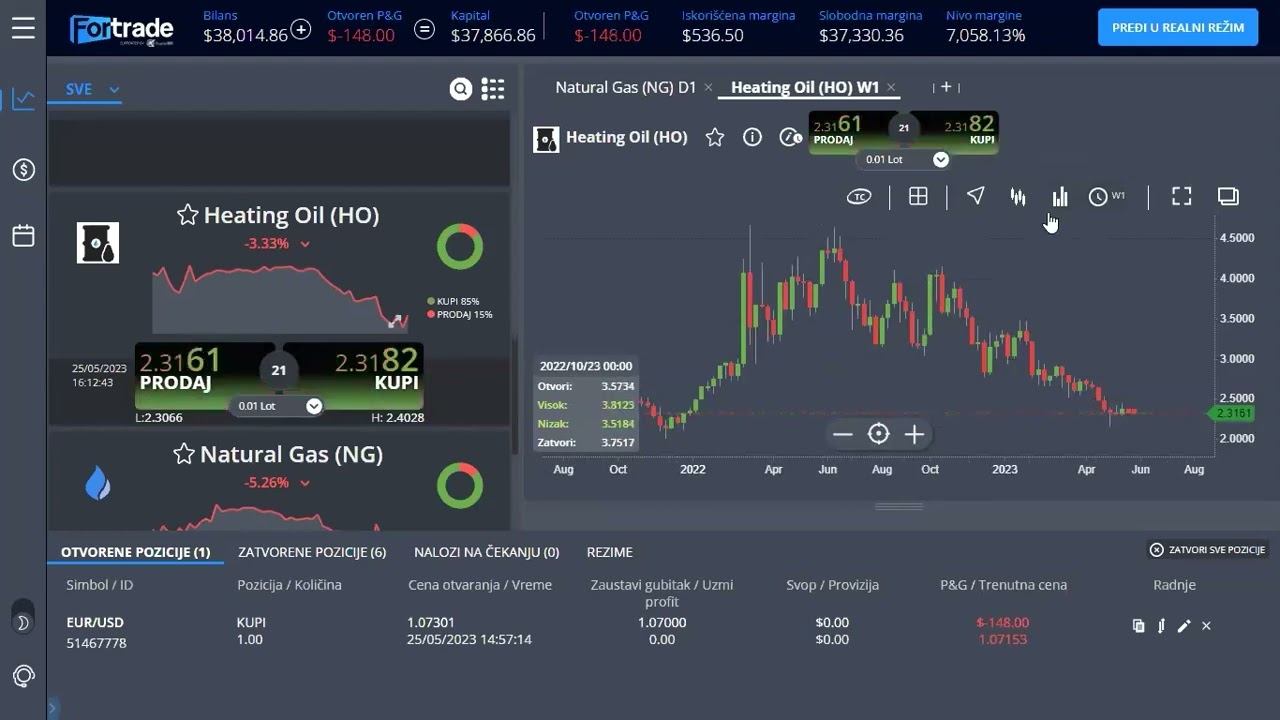Open the REZIME tab

609,552
